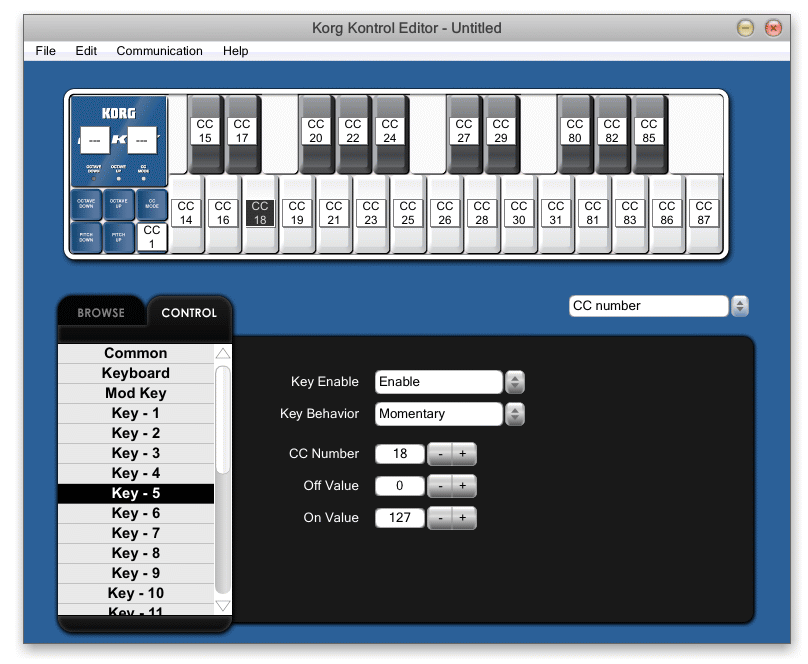The image size is (808, 664).
Task: Select the black key labeled CC 82
Action: point(612,134)
